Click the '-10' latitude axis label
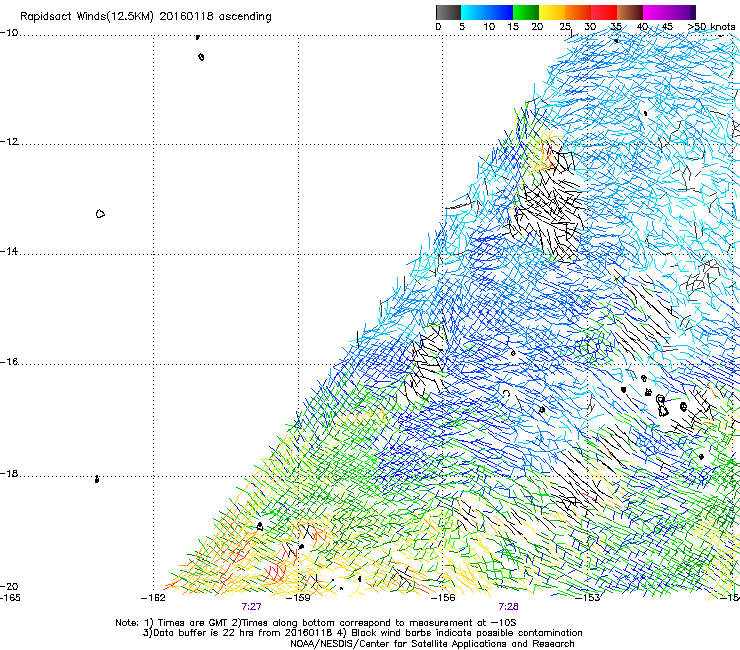This screenshot has height=650, width=740. point(9,33)
